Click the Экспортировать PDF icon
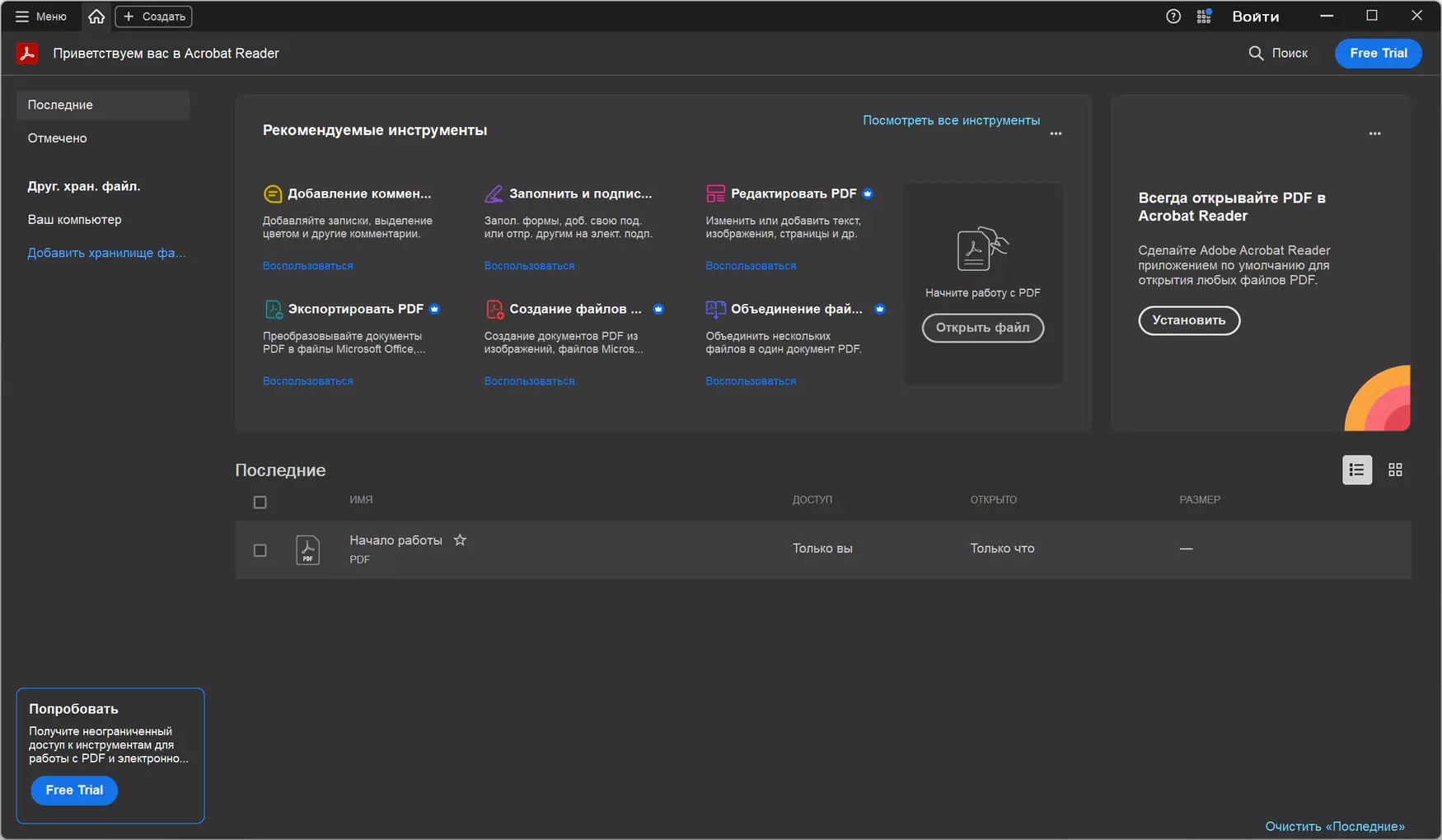The width and height of the screenshot is (1442, 840). [x=273, y=309]
